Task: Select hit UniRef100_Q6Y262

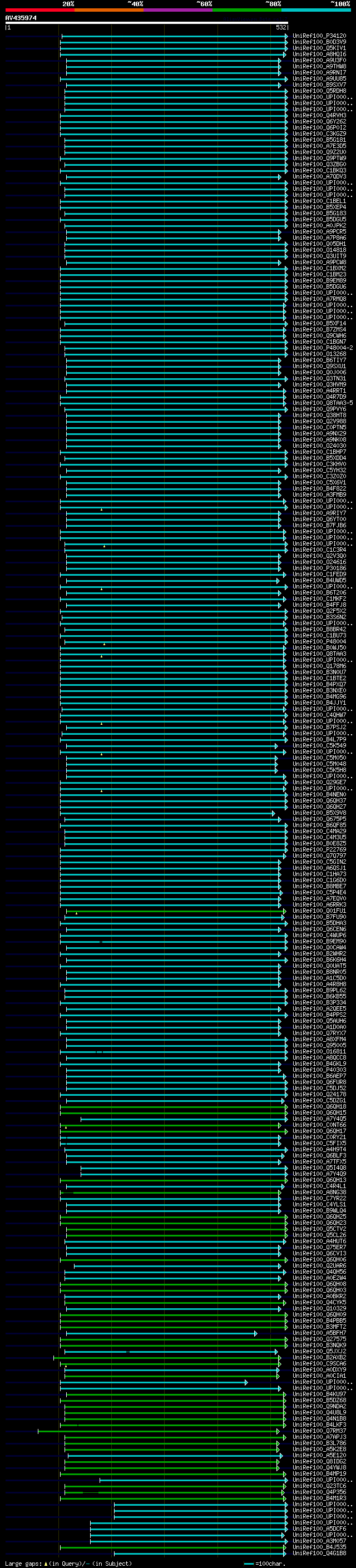Action: pos(319,121)
